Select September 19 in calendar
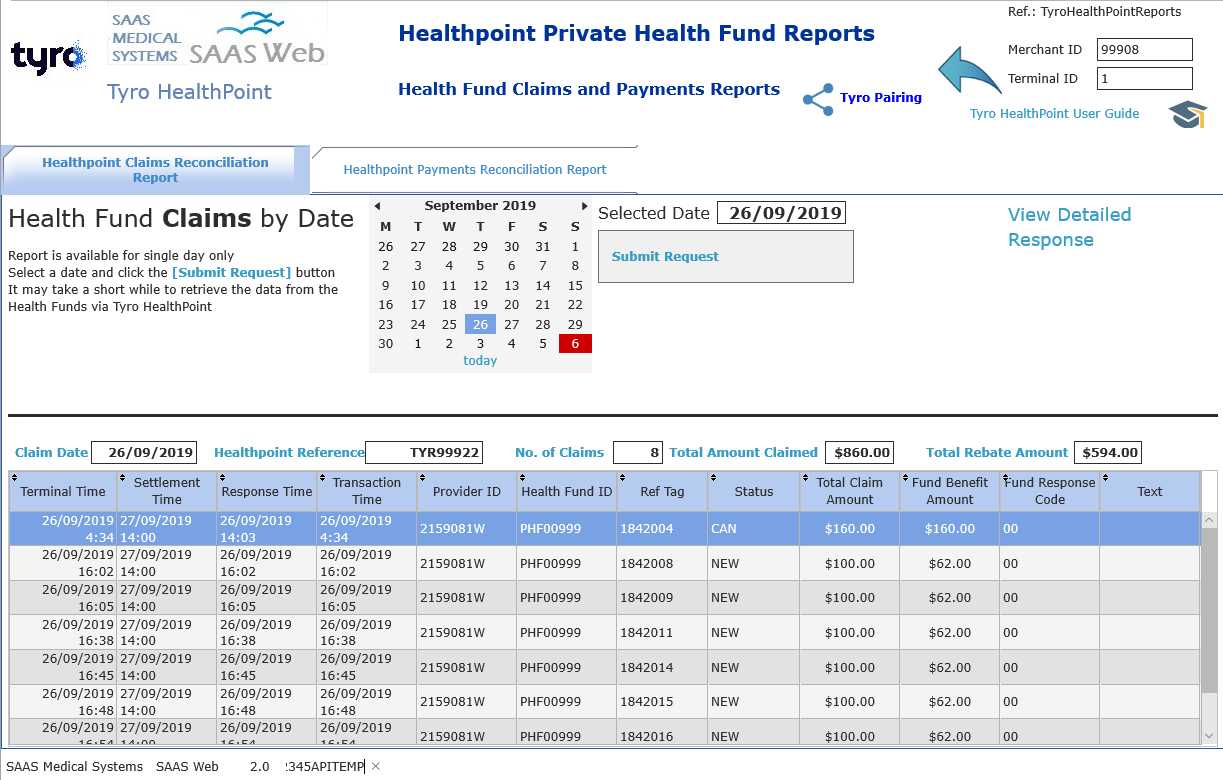 (x=480, y=305)
